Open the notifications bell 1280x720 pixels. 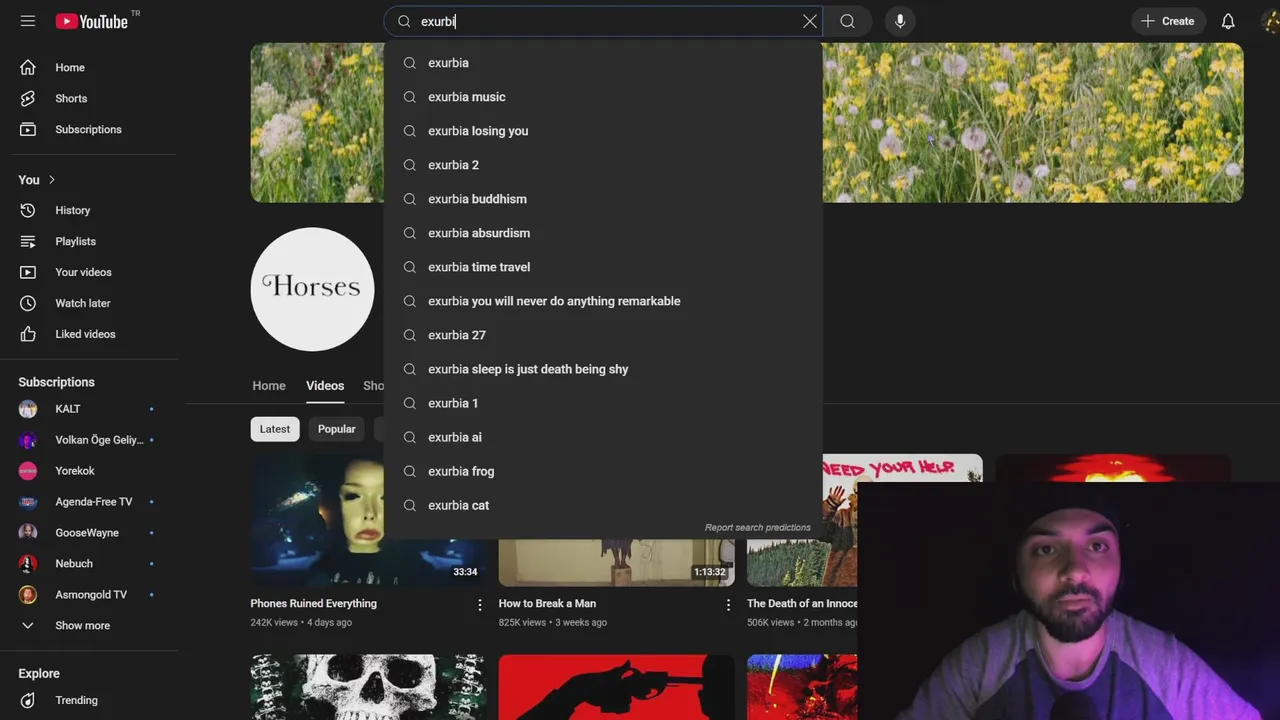1228,21
